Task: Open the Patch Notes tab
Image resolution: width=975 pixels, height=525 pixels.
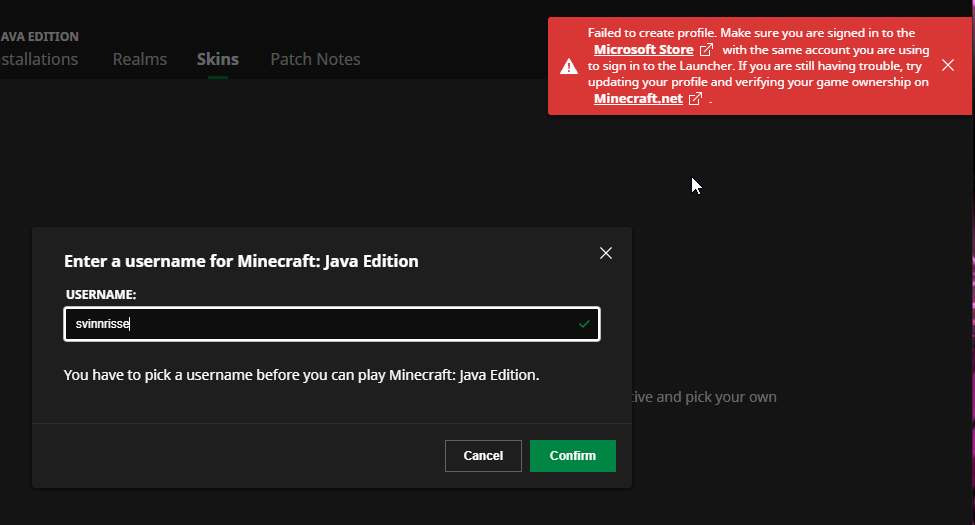Action: [315, 59]
